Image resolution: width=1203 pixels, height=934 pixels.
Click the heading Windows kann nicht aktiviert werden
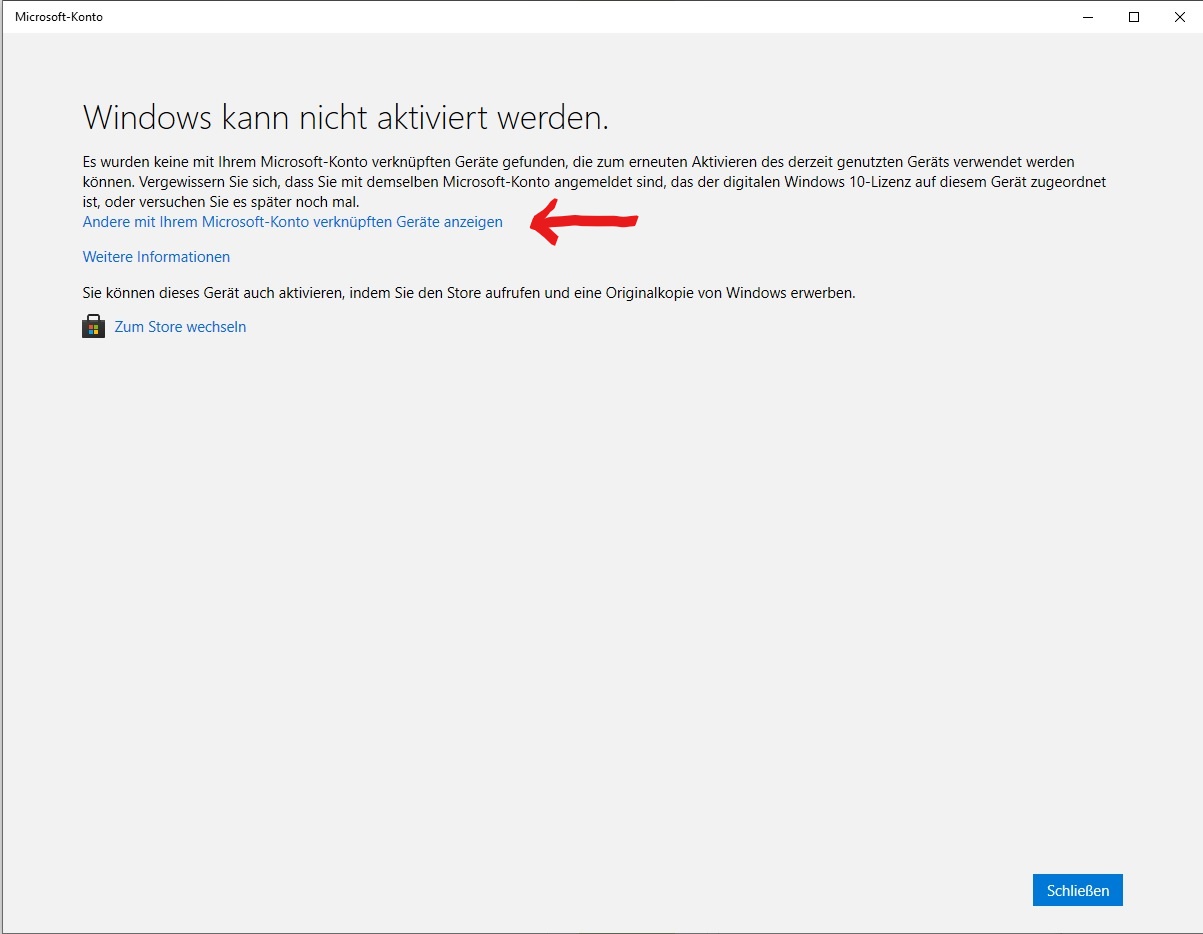(346, 117)
